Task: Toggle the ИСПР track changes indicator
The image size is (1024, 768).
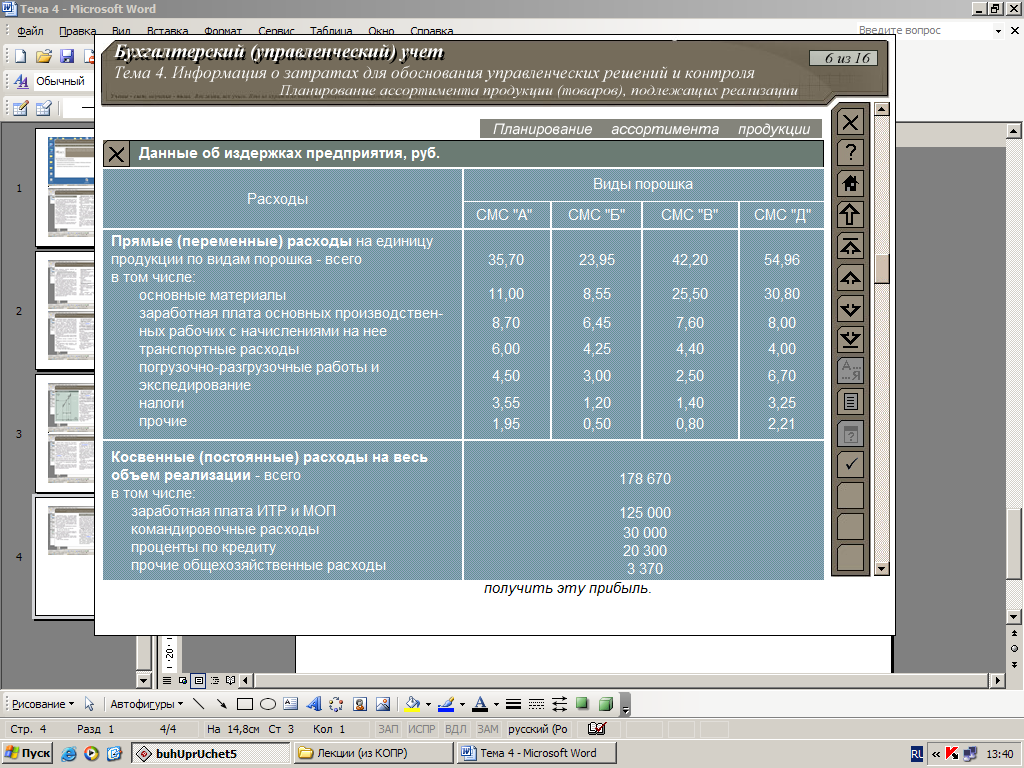Action: coord(421,729)
